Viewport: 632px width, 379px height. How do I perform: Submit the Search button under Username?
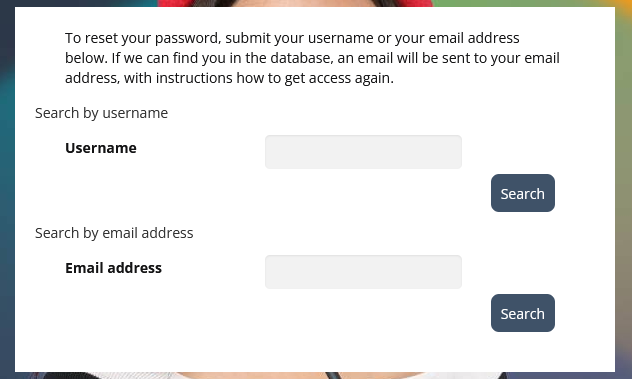point(523,193)
